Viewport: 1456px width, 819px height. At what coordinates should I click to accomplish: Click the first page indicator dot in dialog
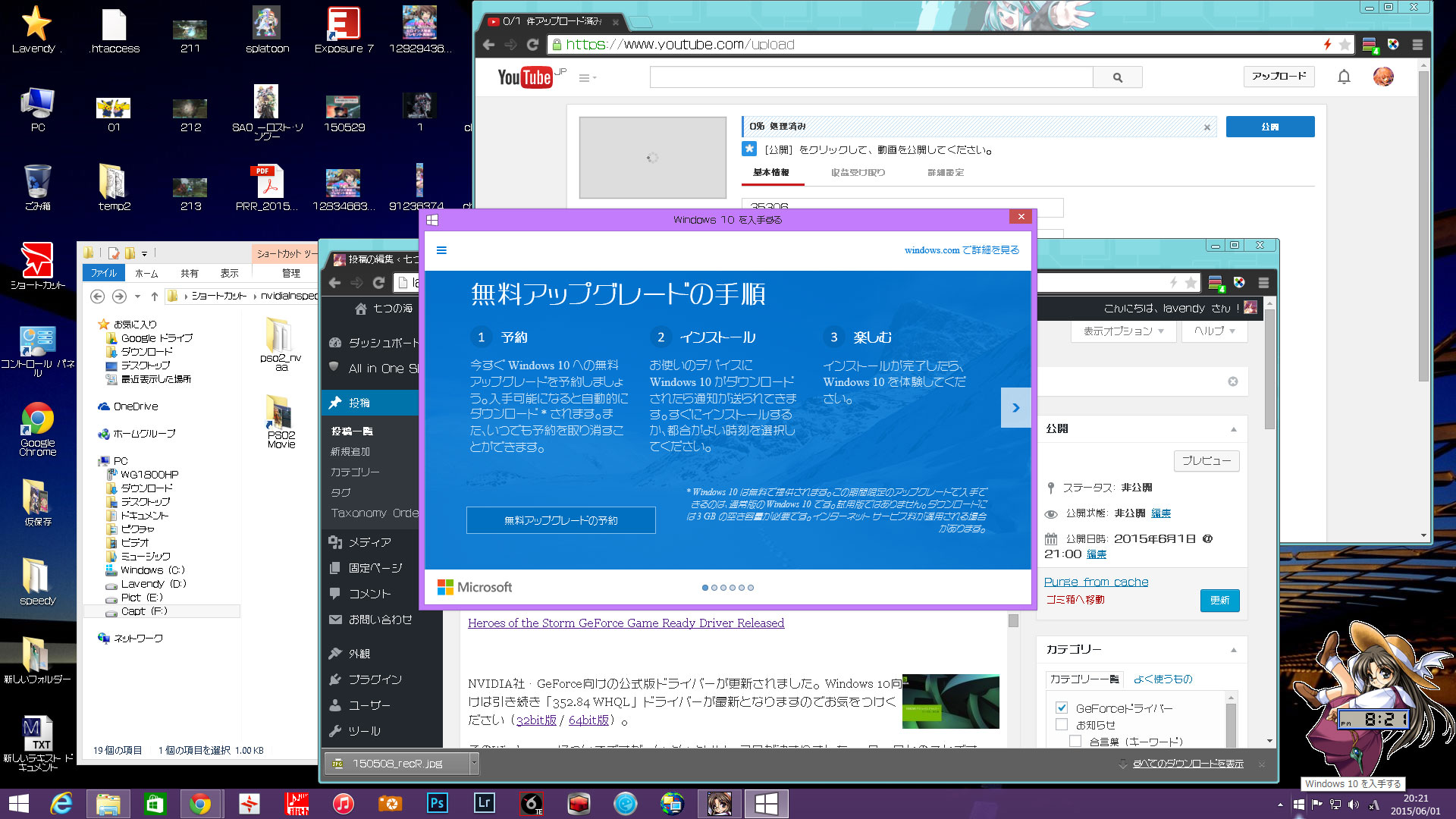(705, 588)
